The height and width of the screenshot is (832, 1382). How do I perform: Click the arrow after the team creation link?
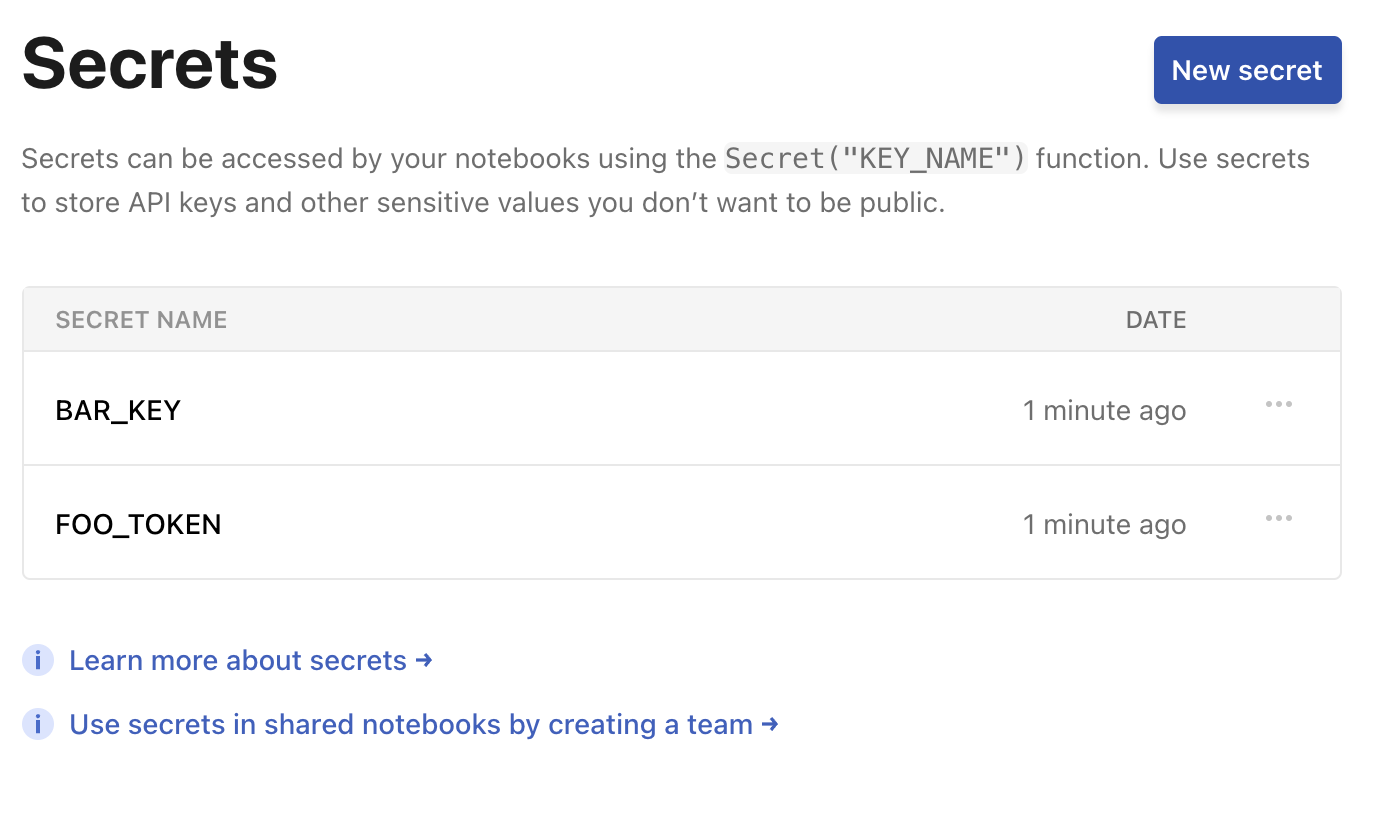(770, 724)
